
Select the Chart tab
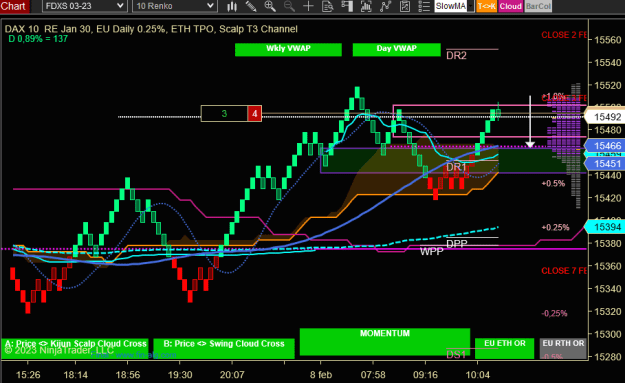pyautogui.click(x=14, y=6)
